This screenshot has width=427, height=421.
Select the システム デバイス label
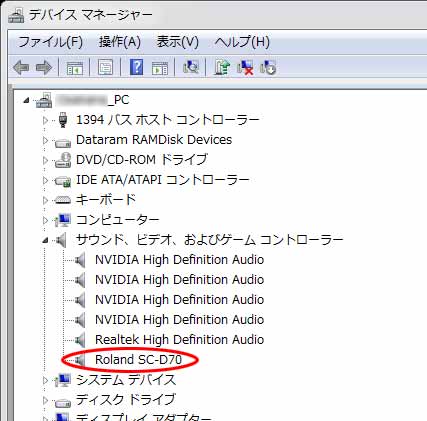click(x=126, y=380)
